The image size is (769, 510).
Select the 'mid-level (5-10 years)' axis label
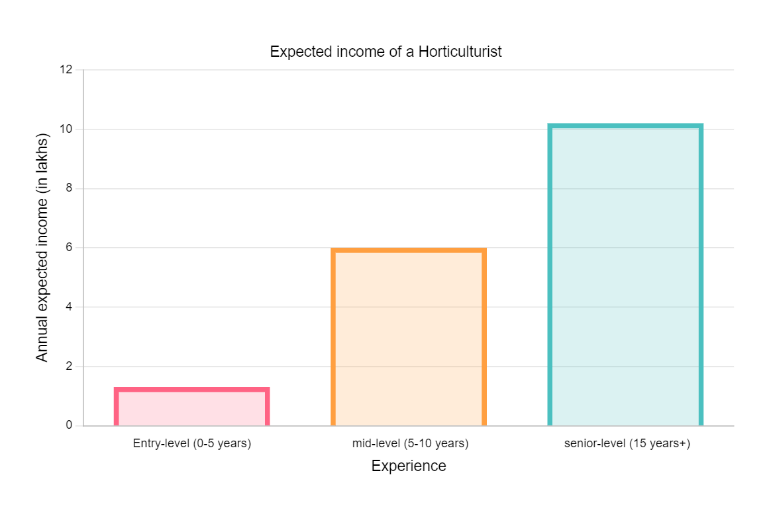[409, 443]
